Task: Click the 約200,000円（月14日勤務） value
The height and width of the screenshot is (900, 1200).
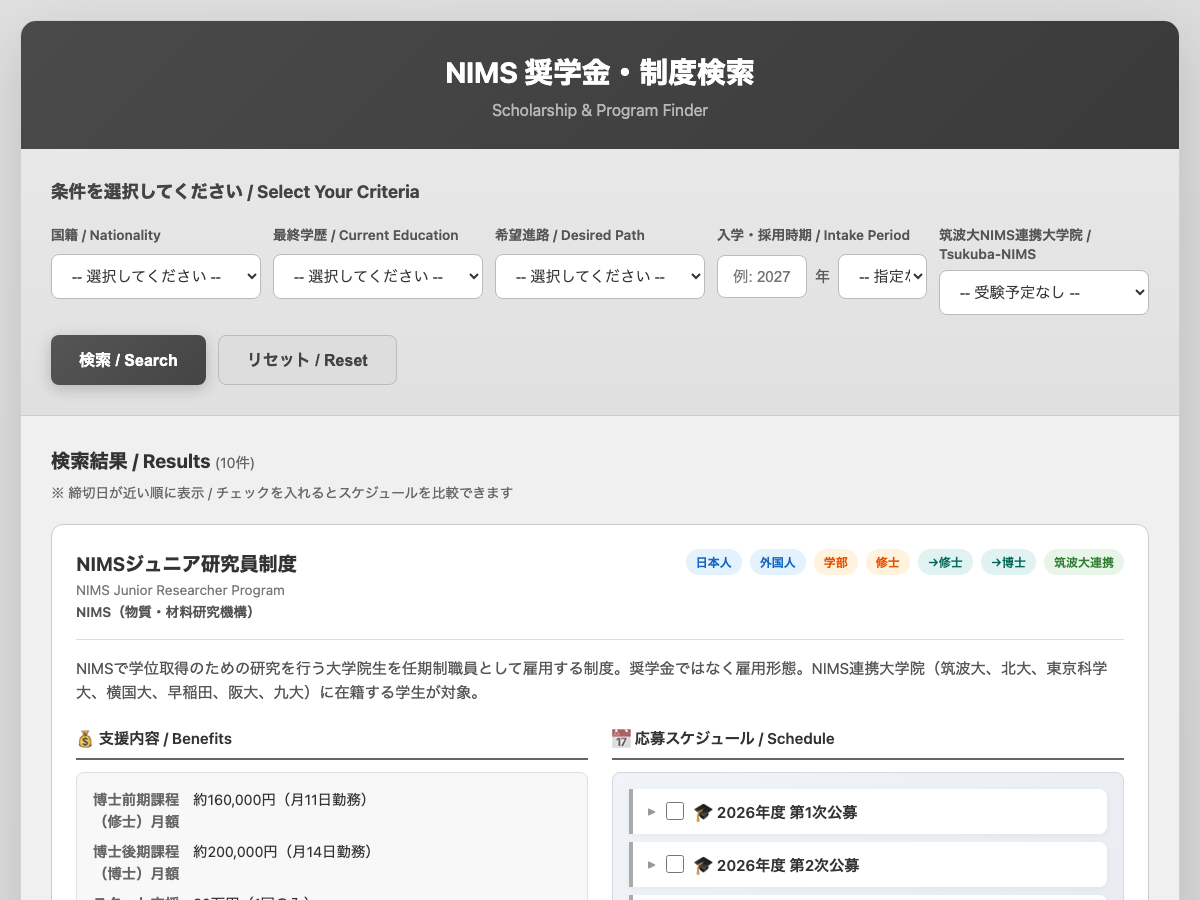Action: 283,851
